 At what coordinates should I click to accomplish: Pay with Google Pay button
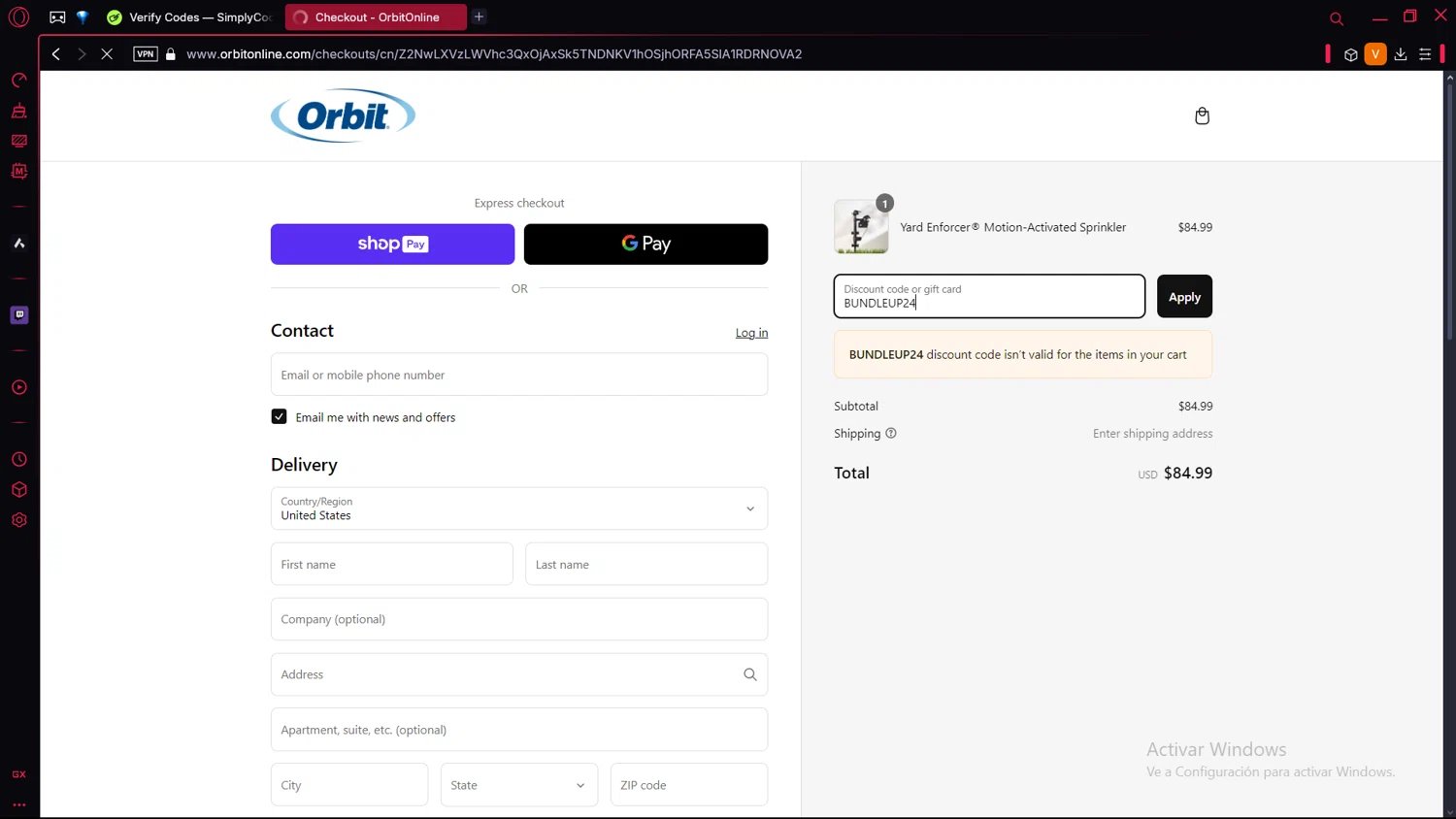(x=645, y=245)
